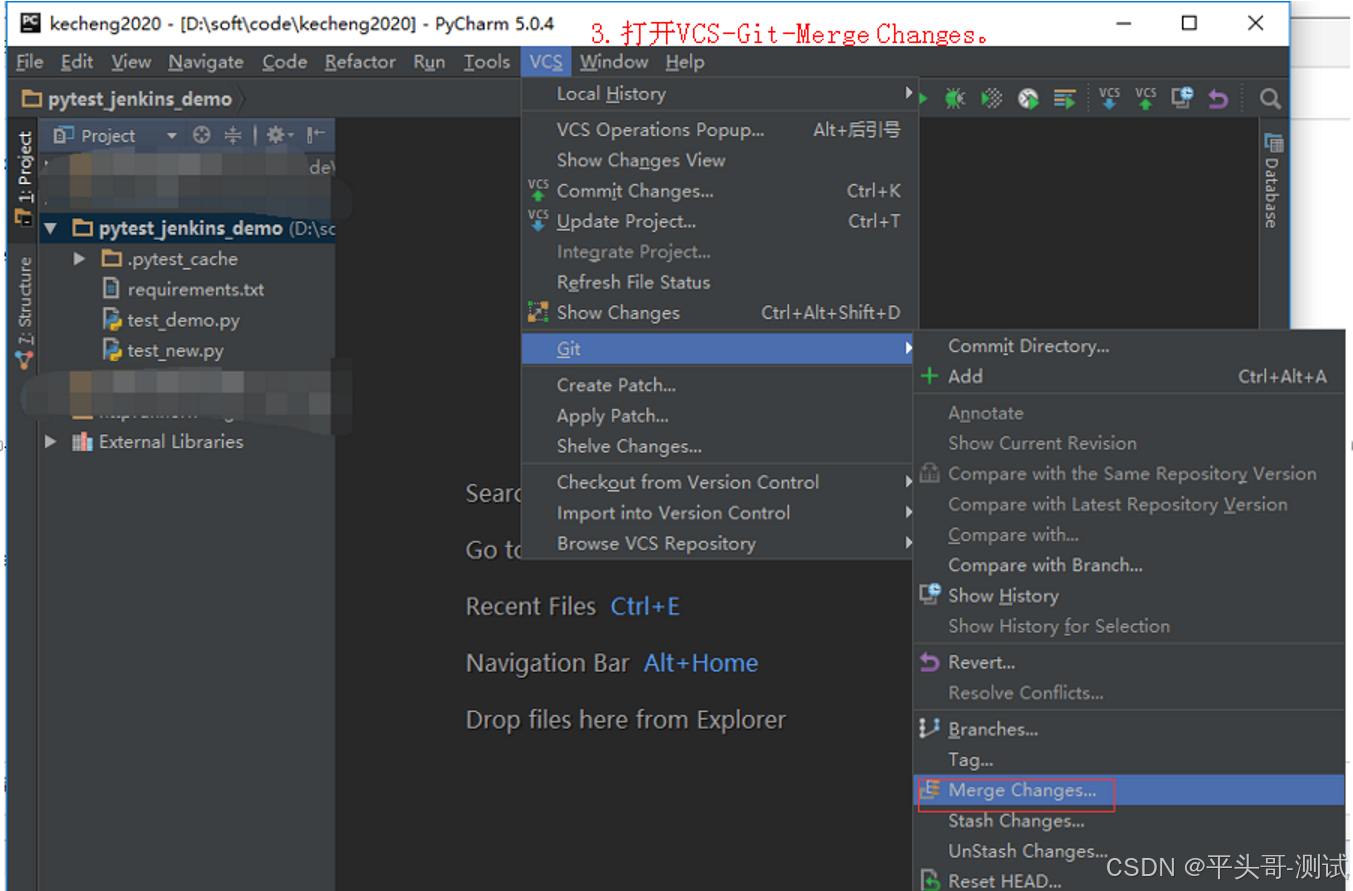Open Search Everywhere with the magnifier icon

pos(1270,98)
